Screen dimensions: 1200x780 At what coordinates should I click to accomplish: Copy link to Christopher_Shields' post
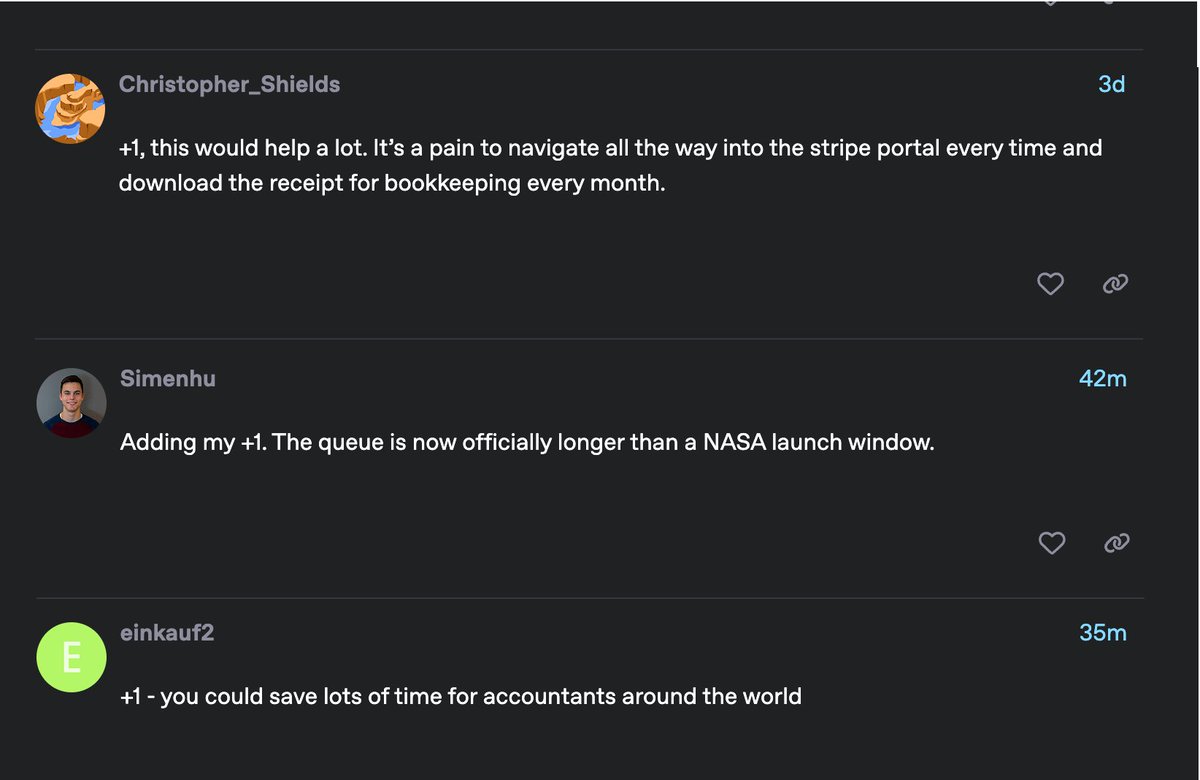(1115, 284)
